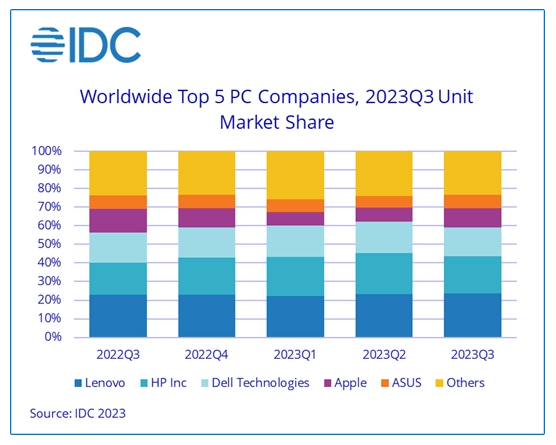
Task: Click the Dell segment in the 2023Q1 bar
Action: pos(295,241)
